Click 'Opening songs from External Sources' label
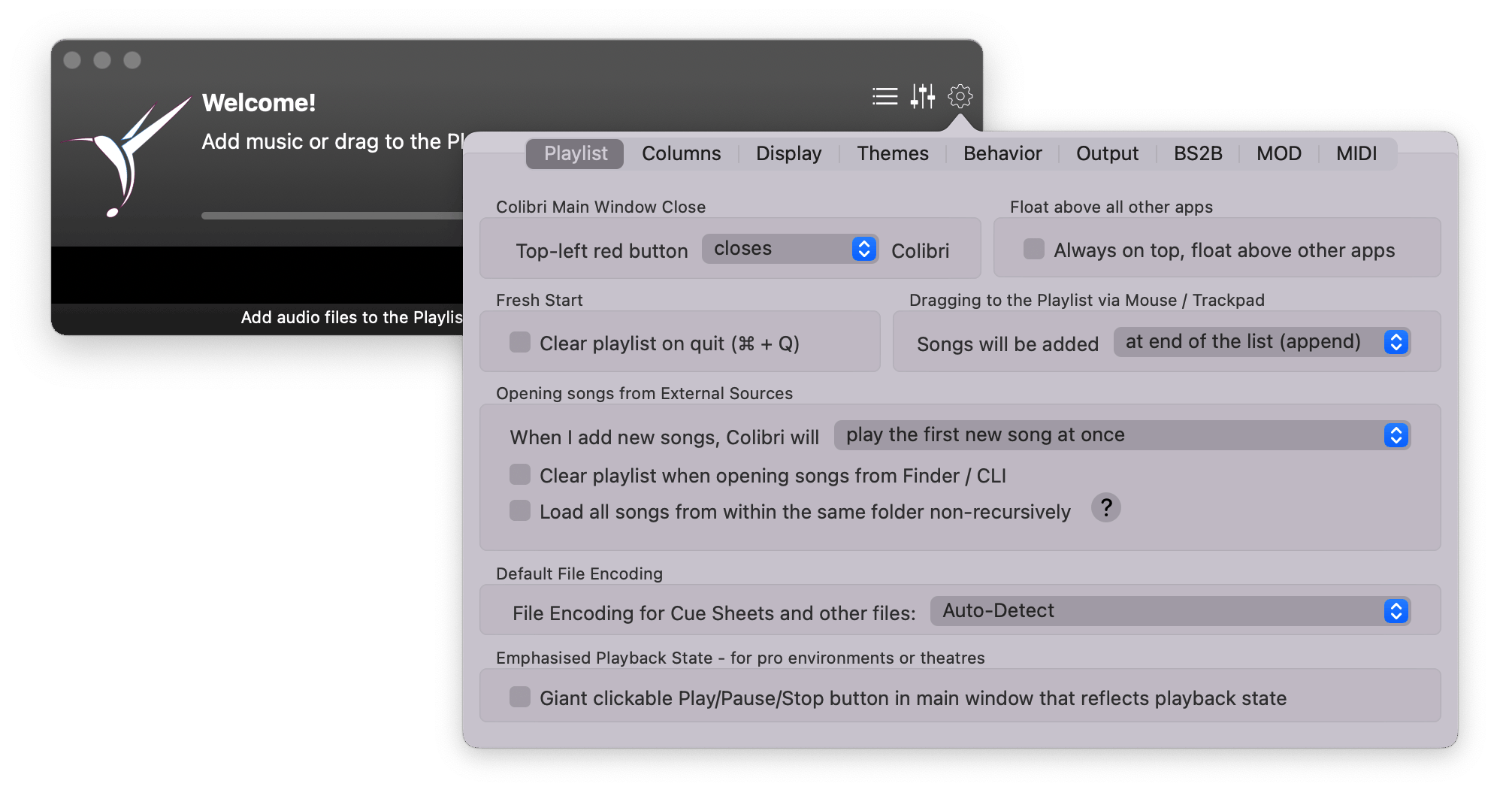Image resolution: width=1512 pixels, height=808 pixels. pyautogui.click(x=644, y=393)
